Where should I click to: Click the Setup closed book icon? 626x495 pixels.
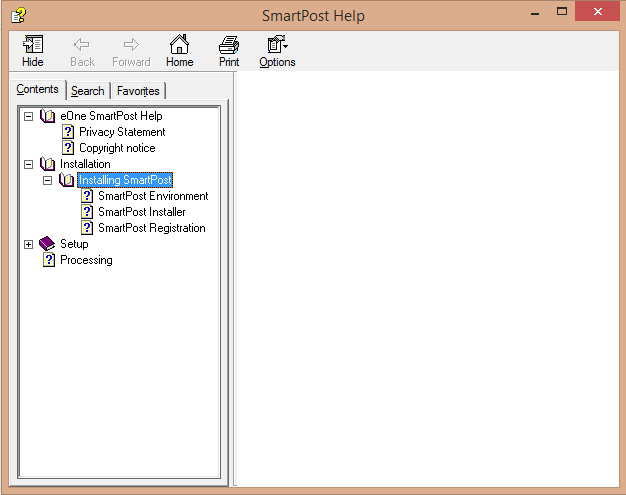coord(47,244)
